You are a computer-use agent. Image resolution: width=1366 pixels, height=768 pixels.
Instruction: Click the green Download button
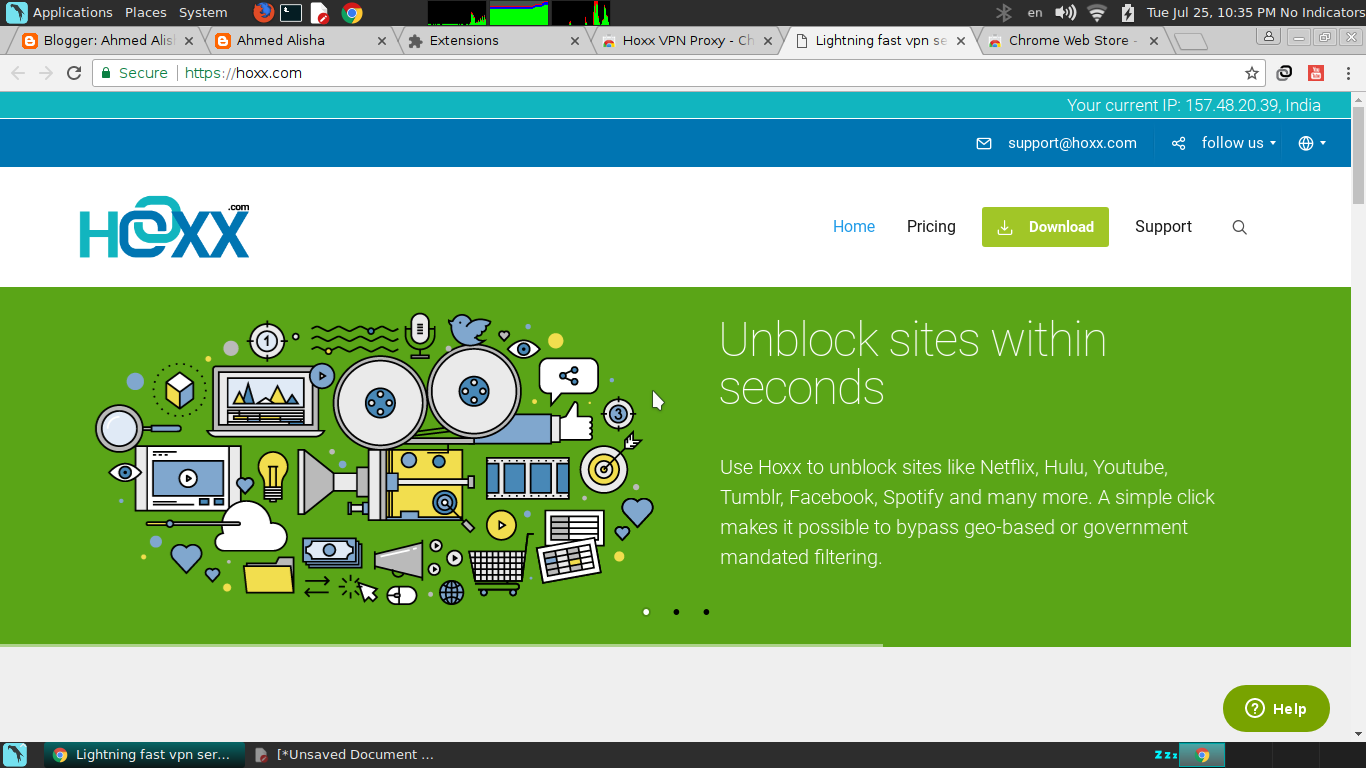tap(1045, 227)
